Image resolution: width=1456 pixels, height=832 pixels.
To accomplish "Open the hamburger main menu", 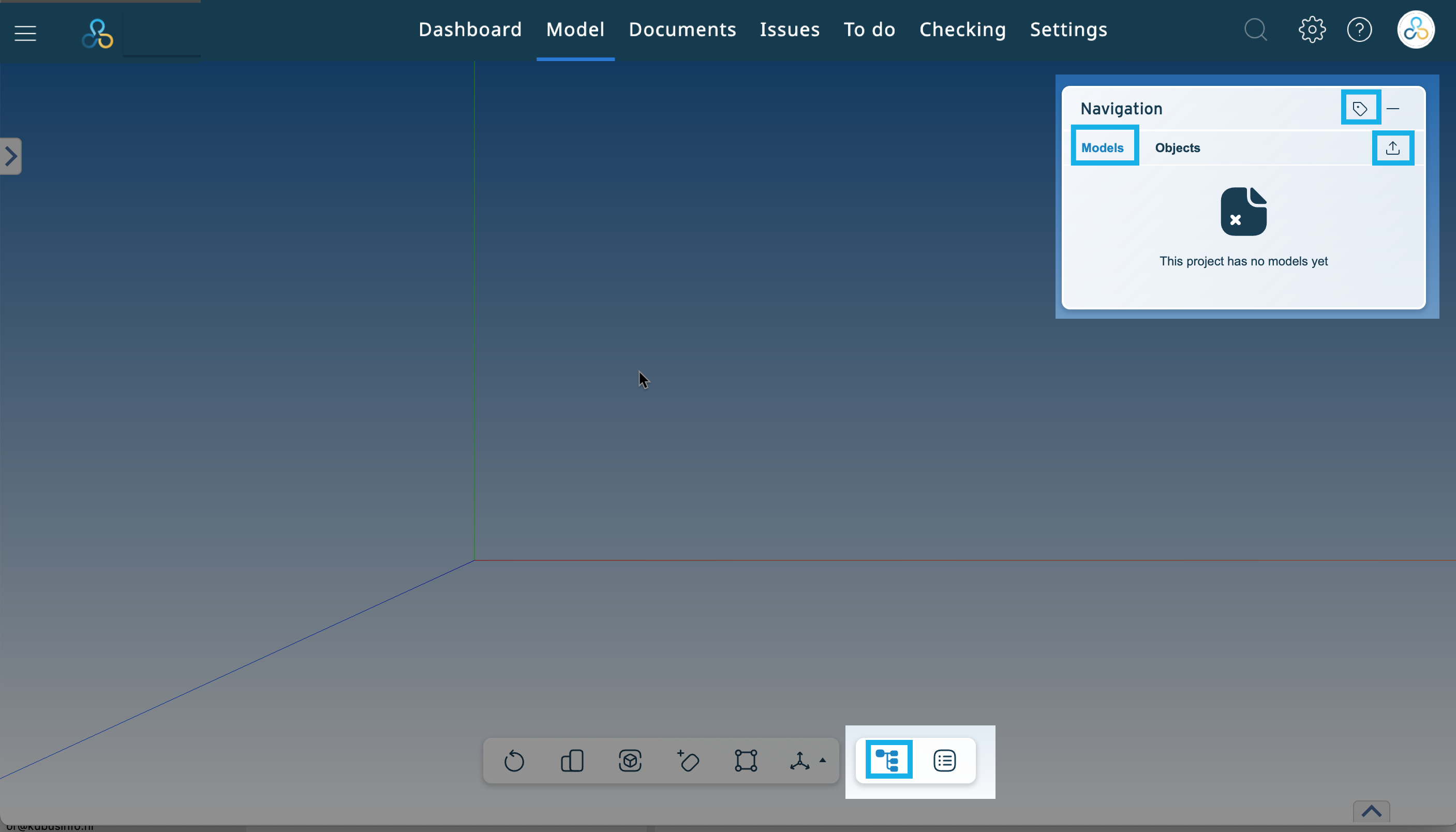I will (25, 33).
